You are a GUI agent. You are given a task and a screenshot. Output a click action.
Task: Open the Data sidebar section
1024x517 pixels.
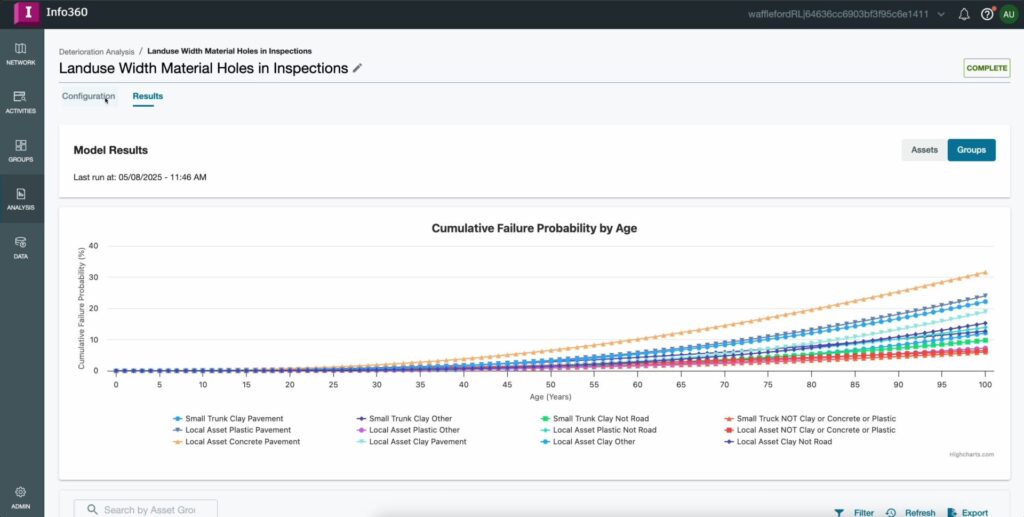coord(21,247)
